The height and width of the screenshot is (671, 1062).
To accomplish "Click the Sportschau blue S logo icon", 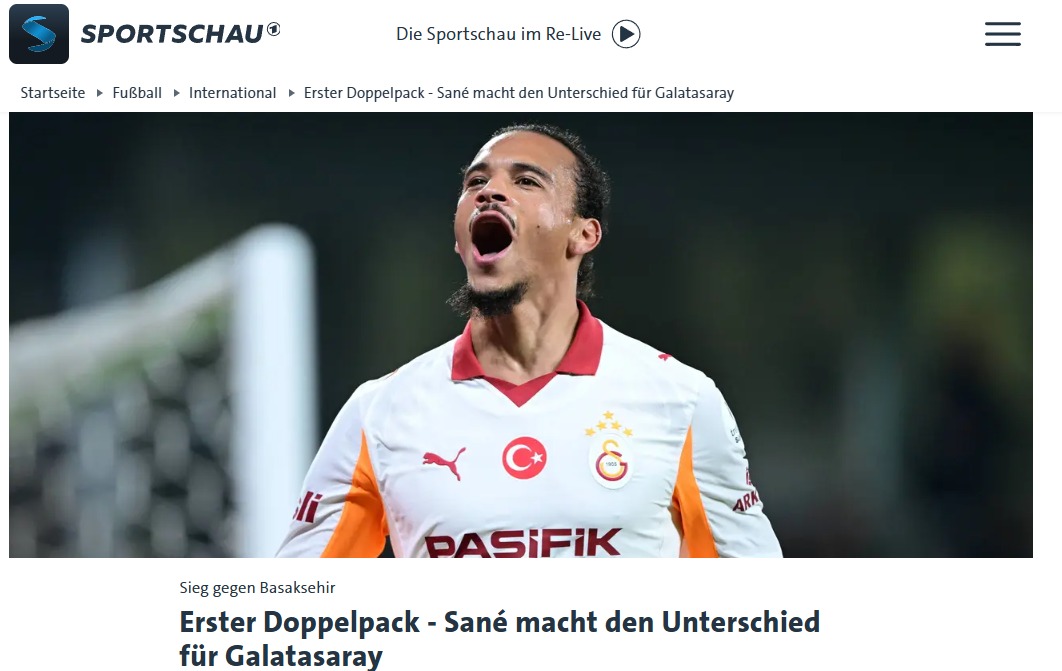I will pos(39,34).
